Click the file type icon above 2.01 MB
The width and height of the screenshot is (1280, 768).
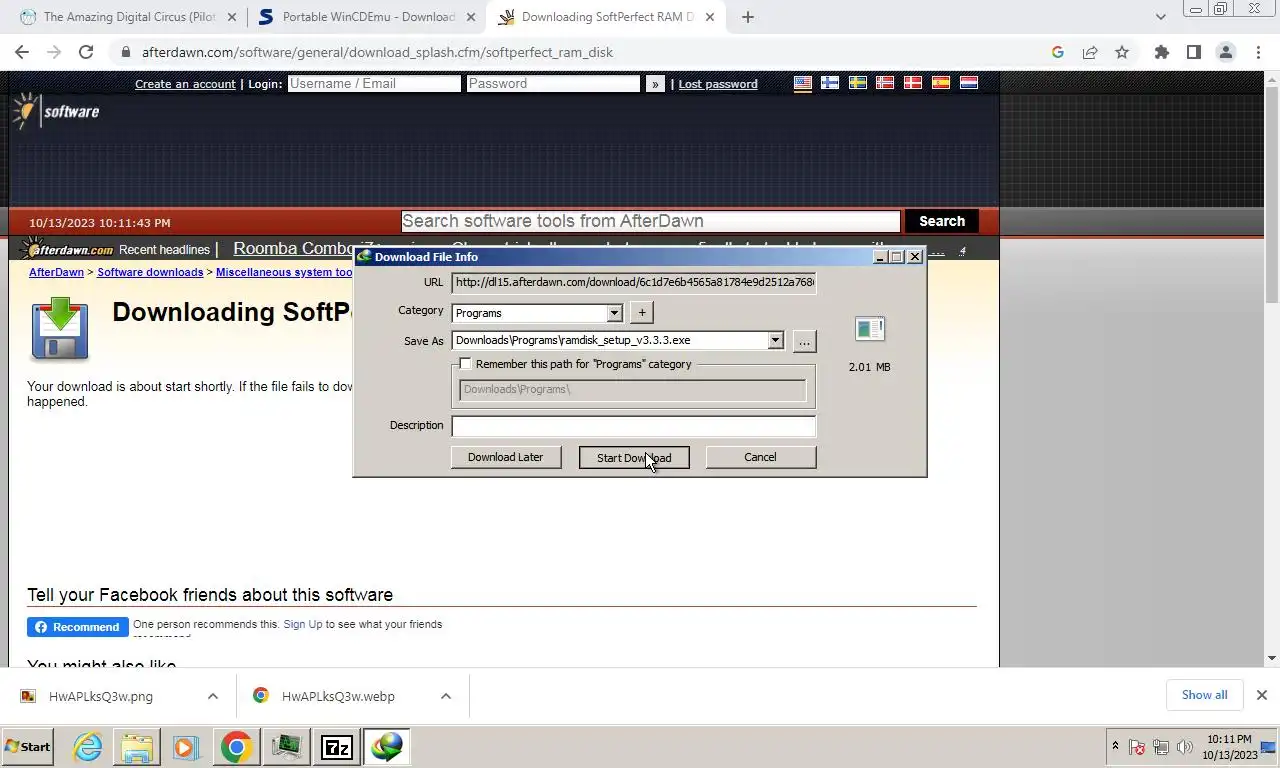(869, 329)
